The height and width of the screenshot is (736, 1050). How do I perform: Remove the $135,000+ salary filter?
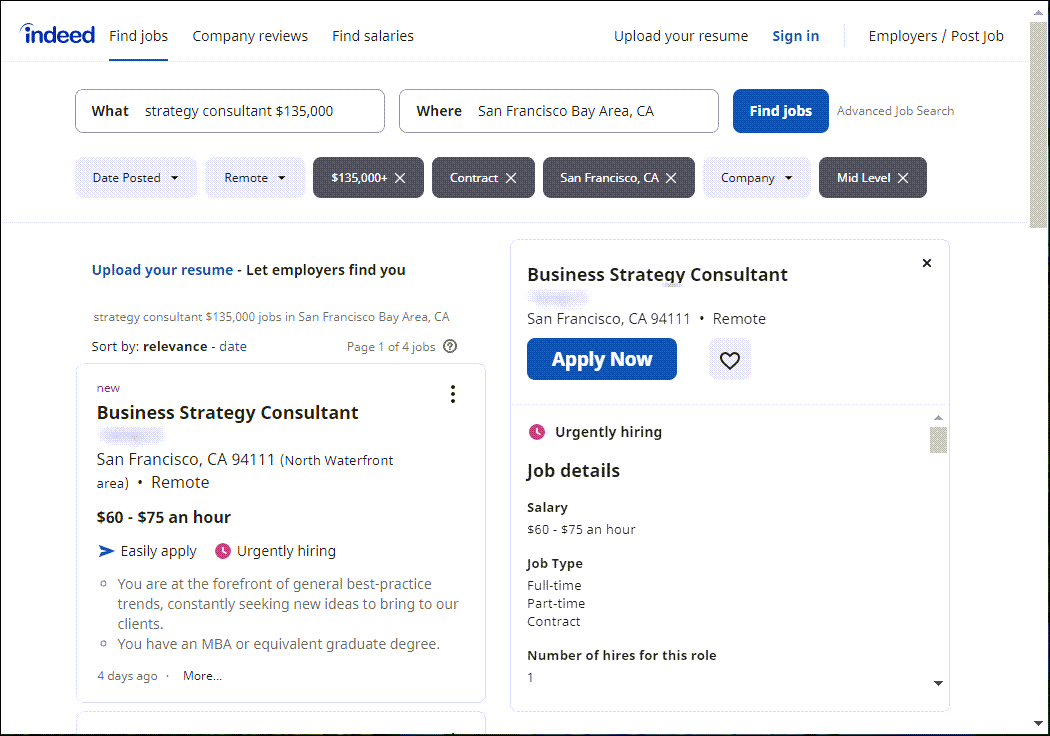tap(400, 178)
